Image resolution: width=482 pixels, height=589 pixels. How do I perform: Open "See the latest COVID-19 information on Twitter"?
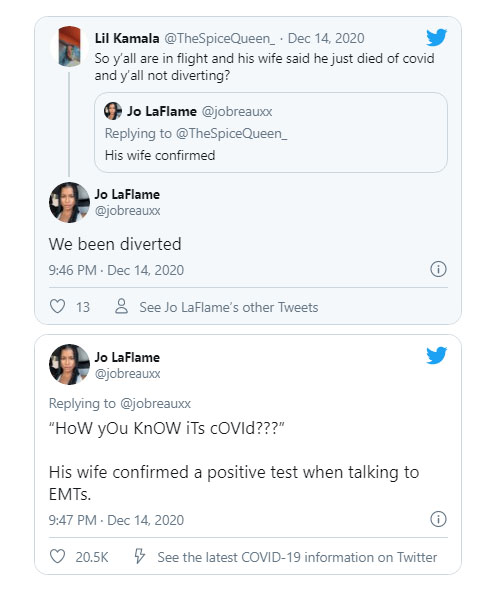click(x=297, y=557)
